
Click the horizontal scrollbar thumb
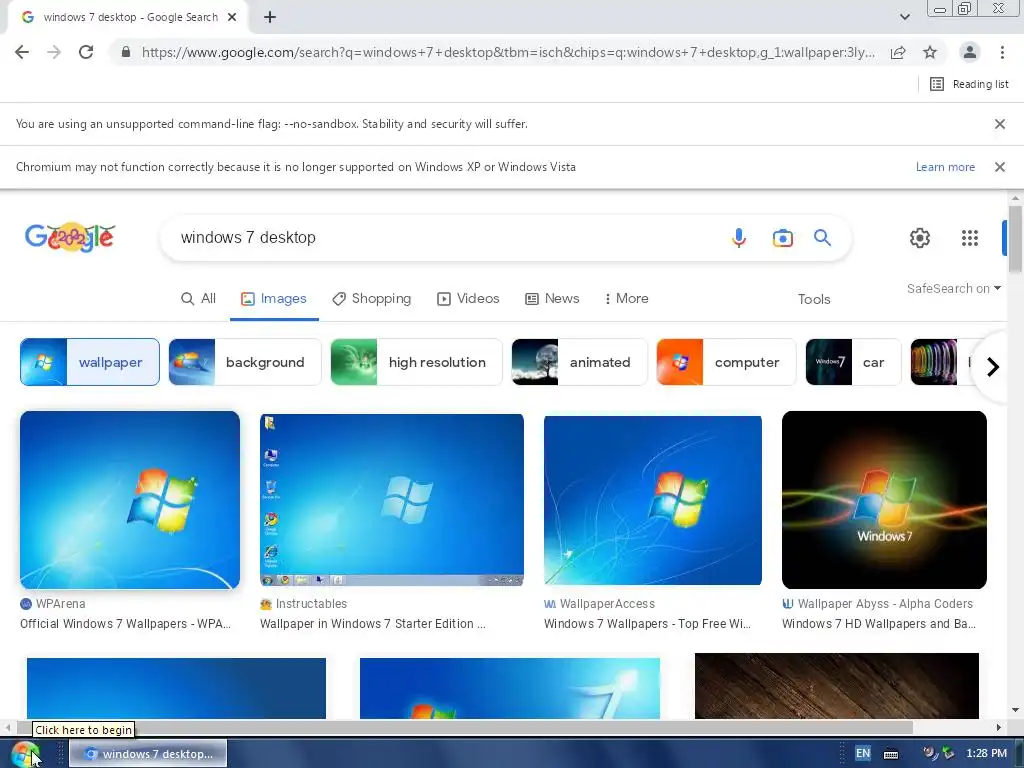click(464, 727)
